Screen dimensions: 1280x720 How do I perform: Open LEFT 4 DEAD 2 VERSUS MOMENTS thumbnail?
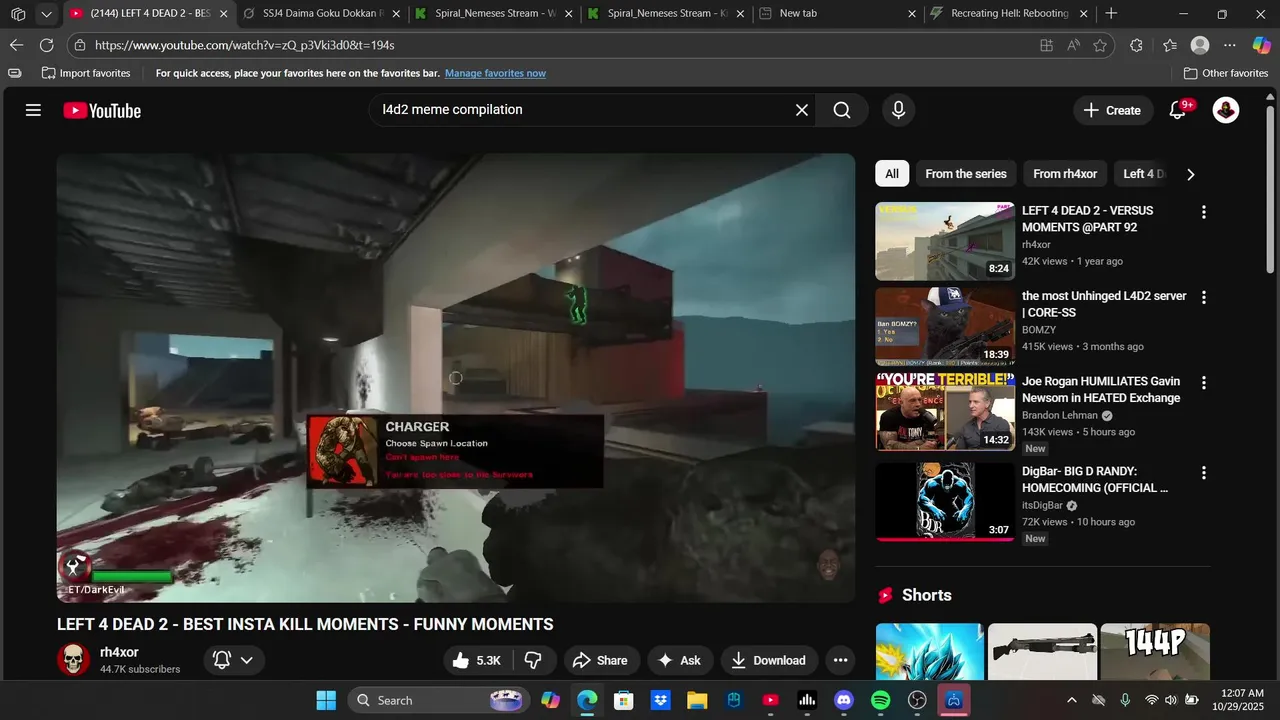click(x=945, y=241)
